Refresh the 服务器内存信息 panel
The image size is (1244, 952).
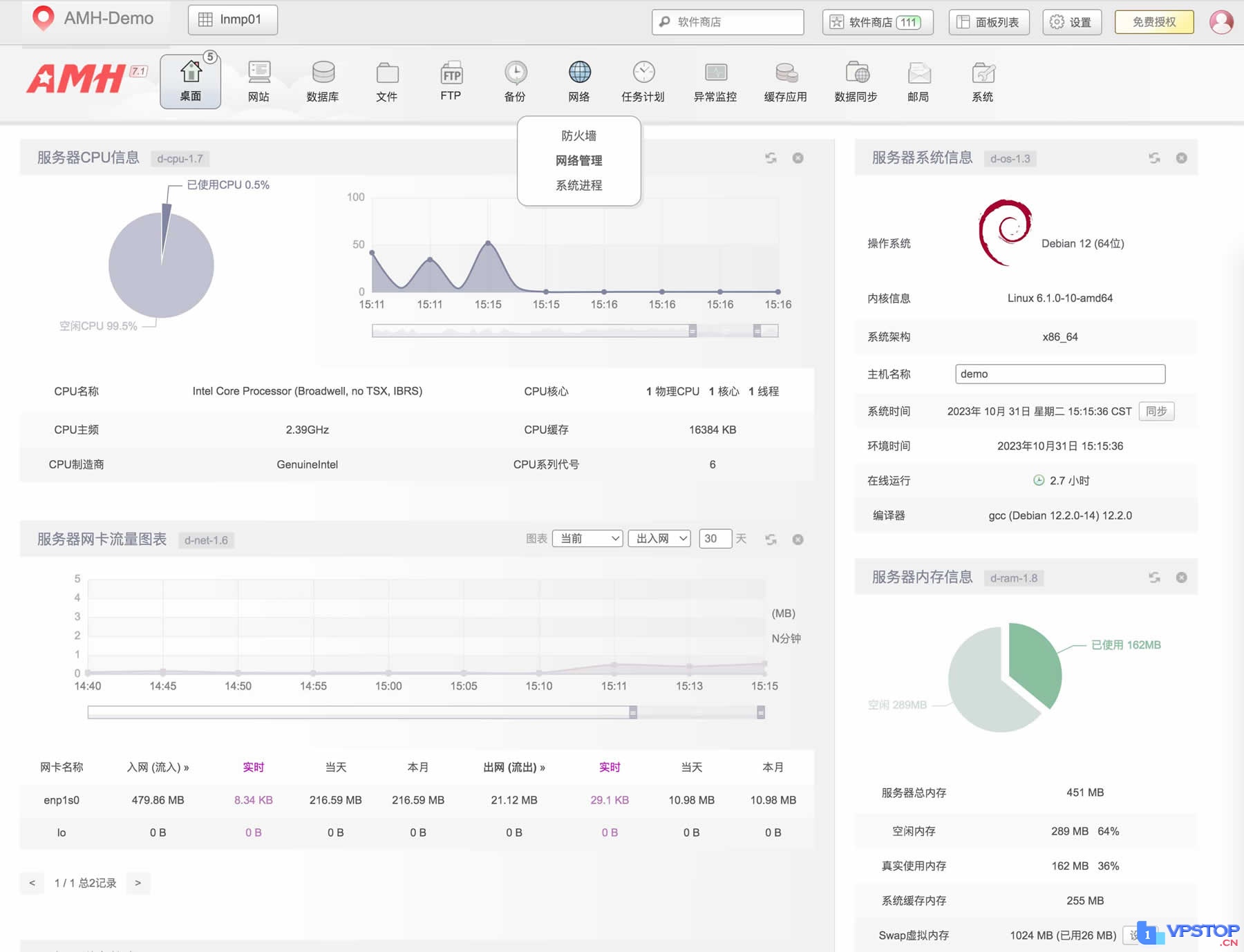[1154, 578]
